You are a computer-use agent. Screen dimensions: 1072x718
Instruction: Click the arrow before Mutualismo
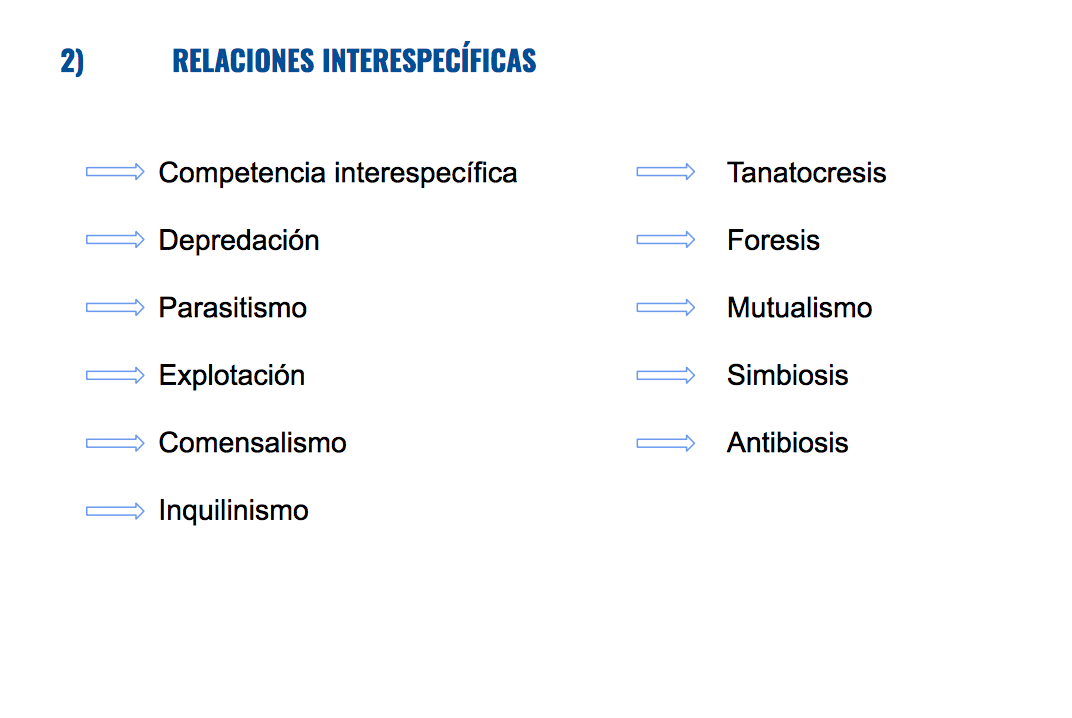coord(665,307)
